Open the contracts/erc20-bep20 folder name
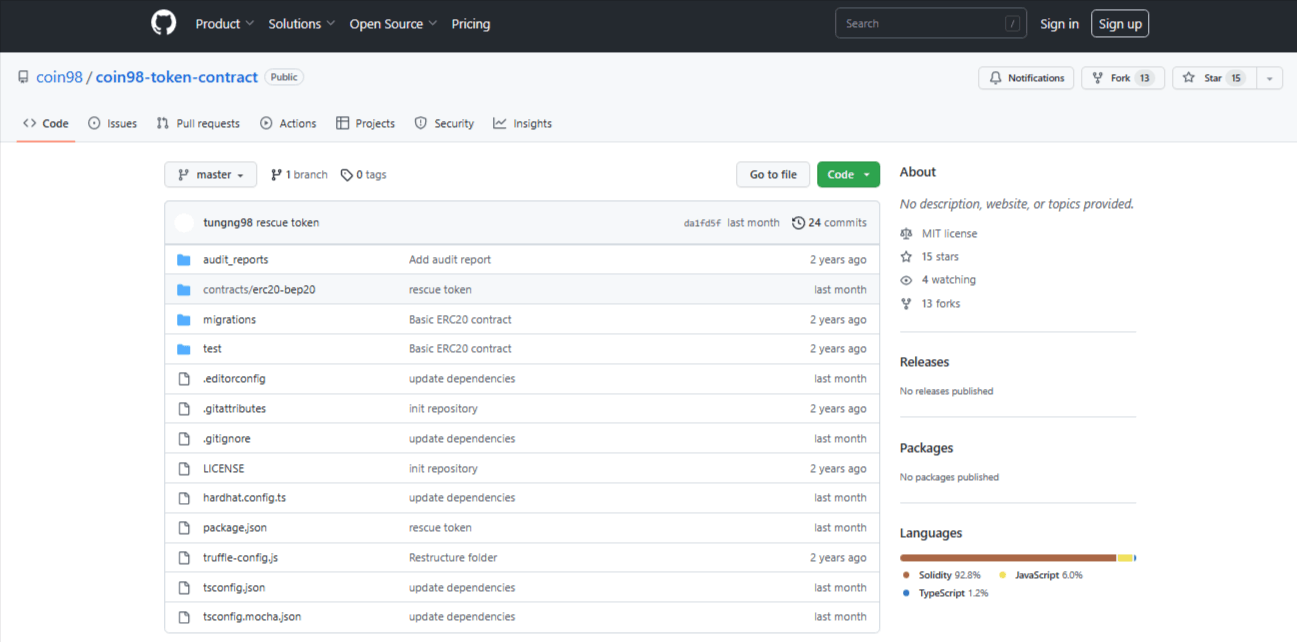 click(x=259, y=290)
